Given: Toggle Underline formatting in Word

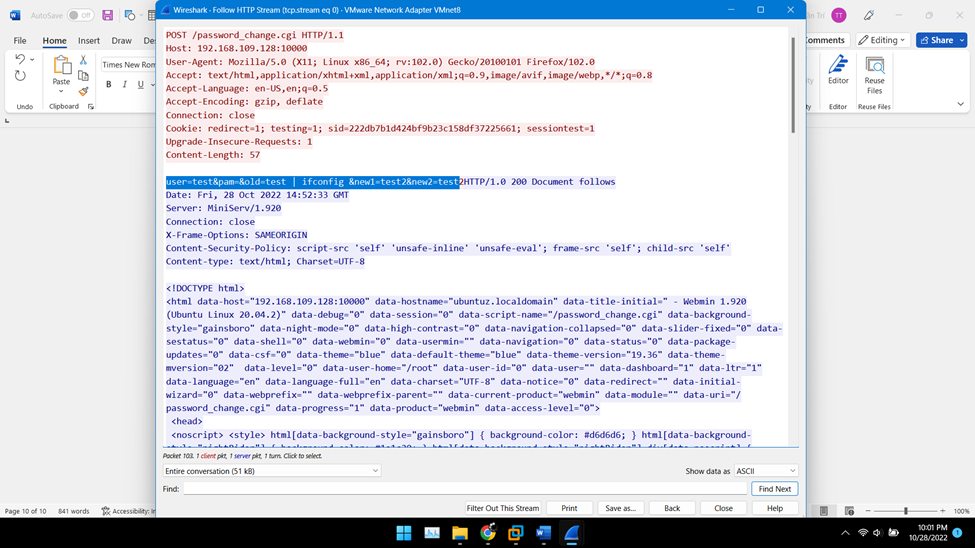Looking at the screenshot, I should (141, 85).
